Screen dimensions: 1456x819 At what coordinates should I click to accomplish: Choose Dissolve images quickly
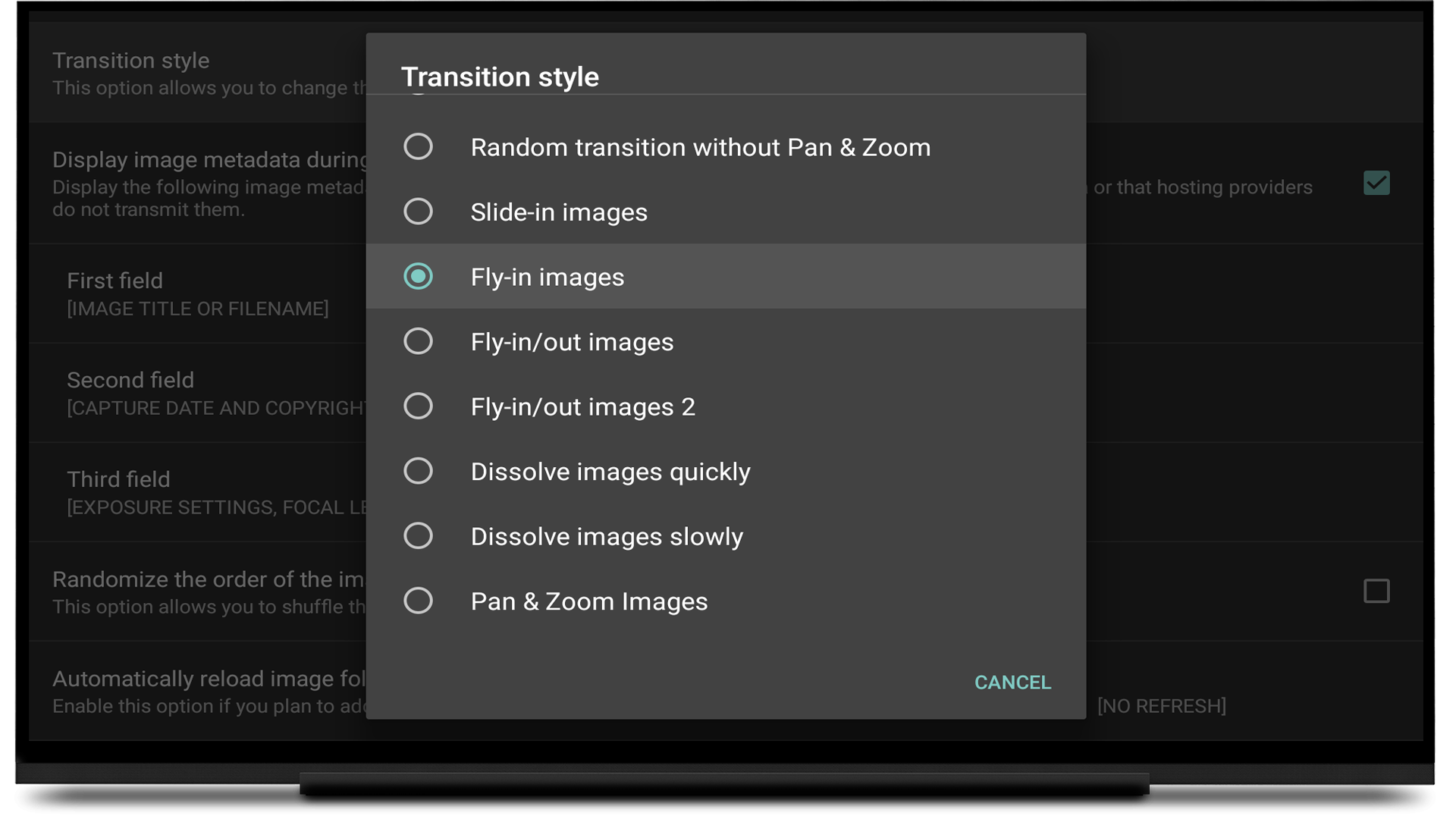point(610,471)
